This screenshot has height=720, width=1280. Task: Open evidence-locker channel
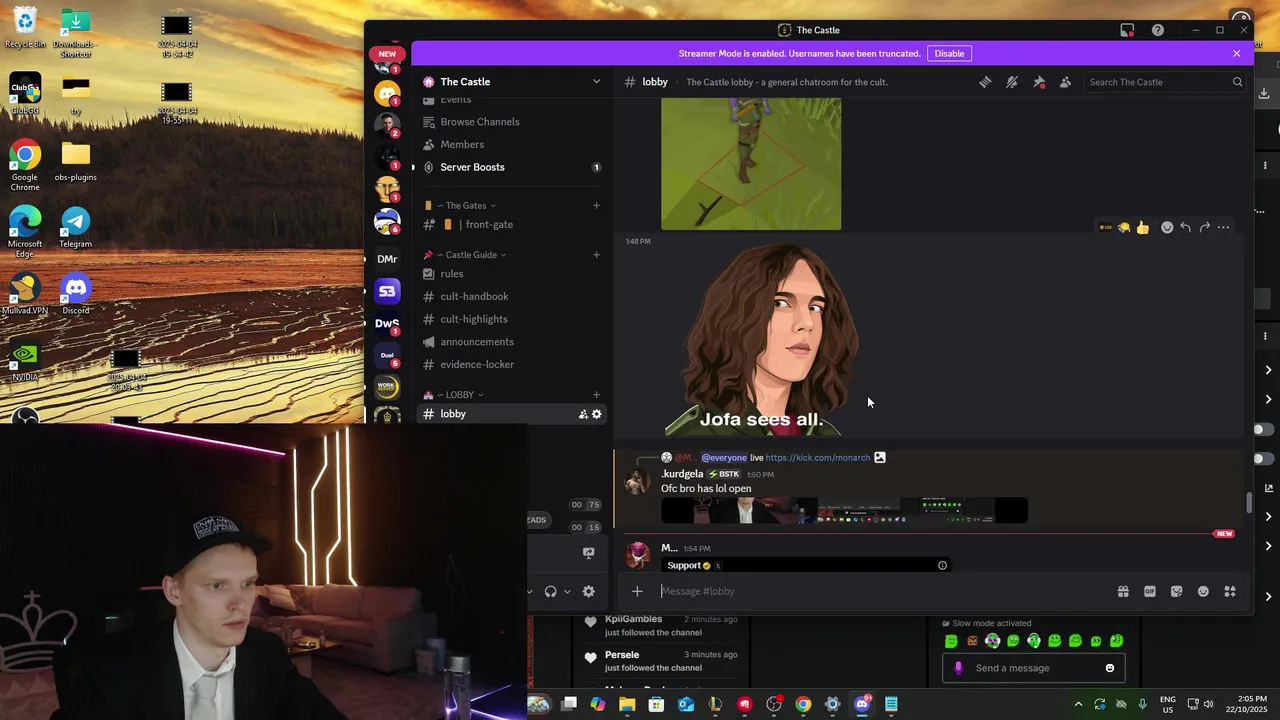[477, 365]
